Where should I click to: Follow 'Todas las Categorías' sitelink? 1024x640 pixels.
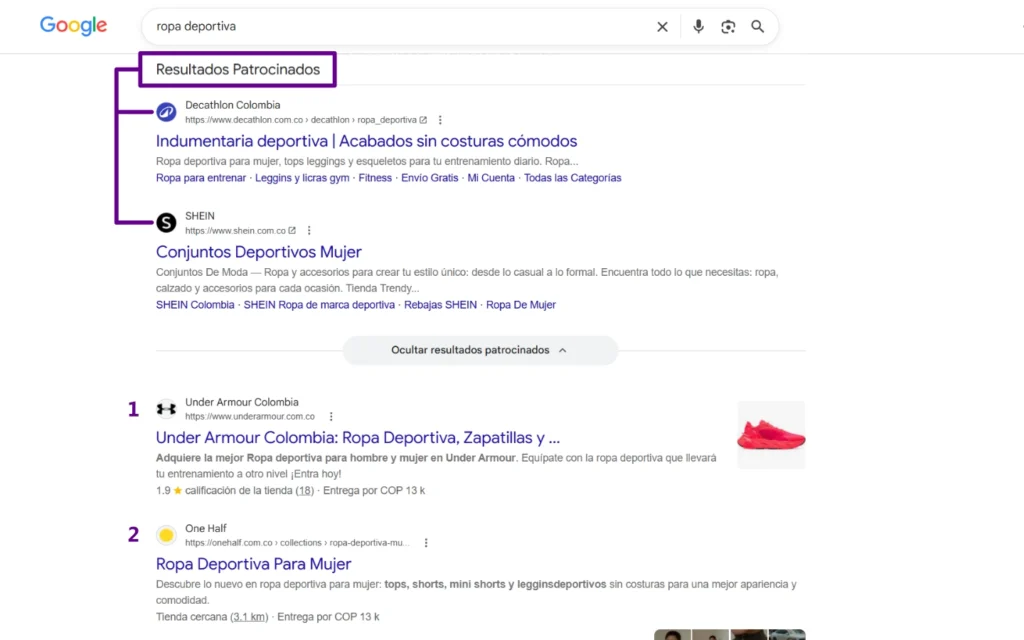coord(573,178)
